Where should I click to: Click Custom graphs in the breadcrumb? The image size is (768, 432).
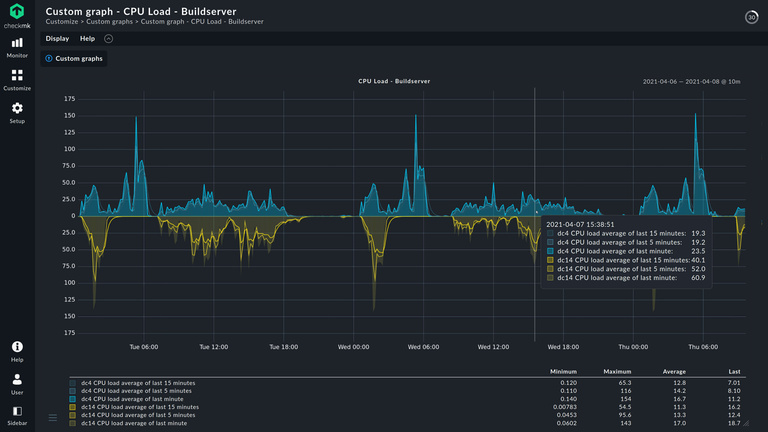pyautogui.click(x=110, y=21)
